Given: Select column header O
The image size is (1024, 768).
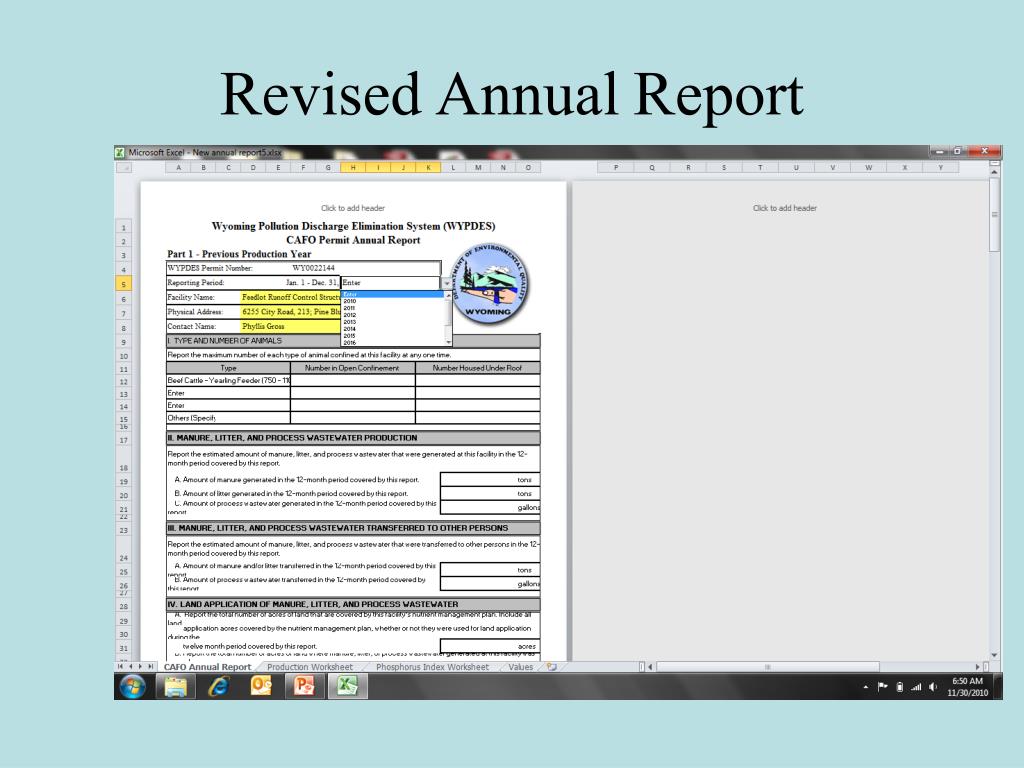Looking at the screenshot, I should [x=528, y=168].
